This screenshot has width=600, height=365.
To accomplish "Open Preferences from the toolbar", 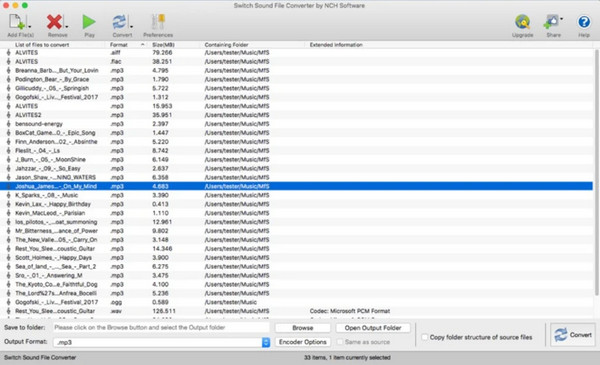I will 158,25.
